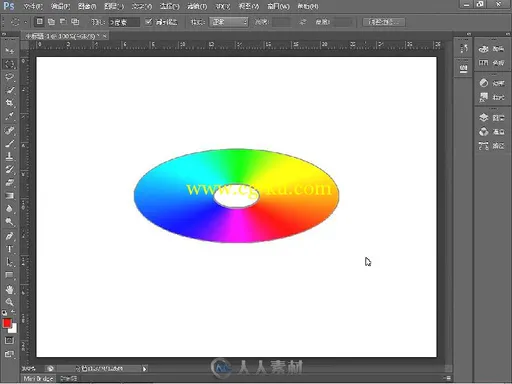Toggle the anti-alias checkbox
The image size is (512, 384).
pos(149,22)
